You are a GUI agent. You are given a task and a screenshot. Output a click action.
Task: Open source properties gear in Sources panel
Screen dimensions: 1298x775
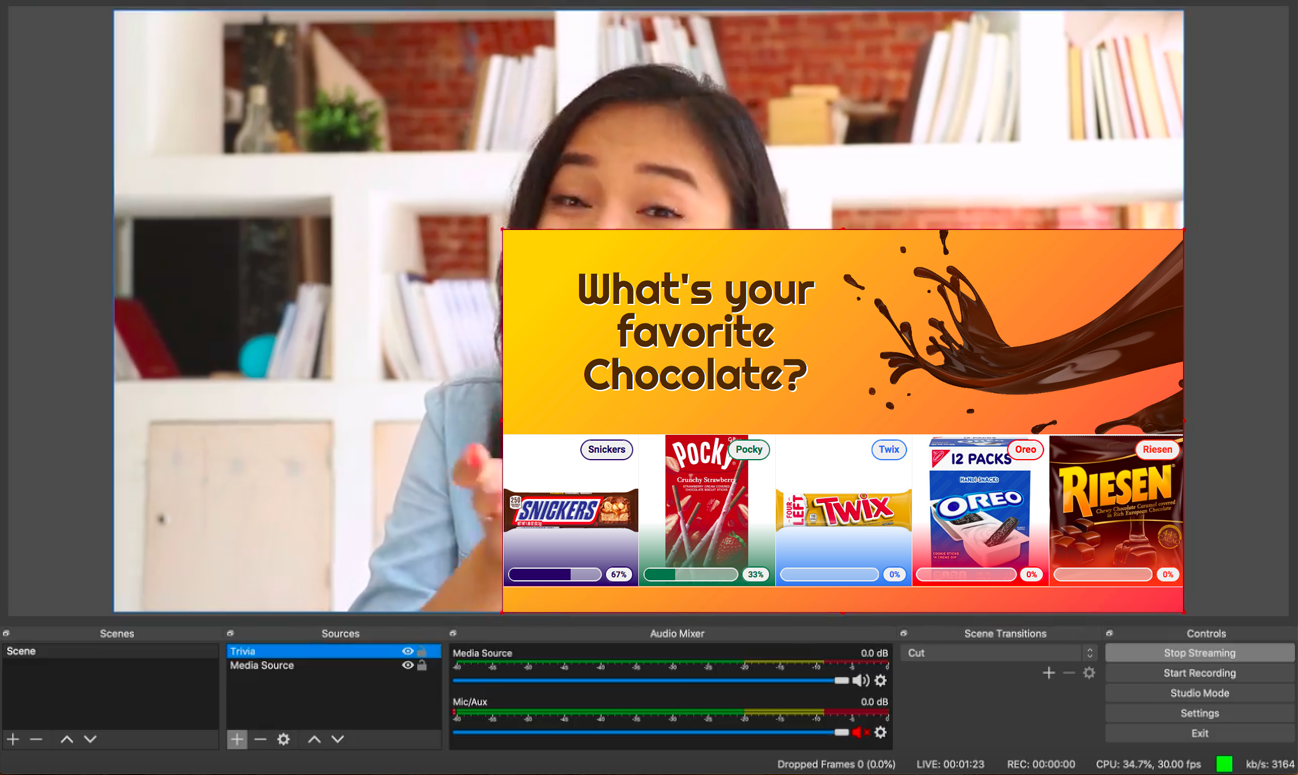click(284, 739)
